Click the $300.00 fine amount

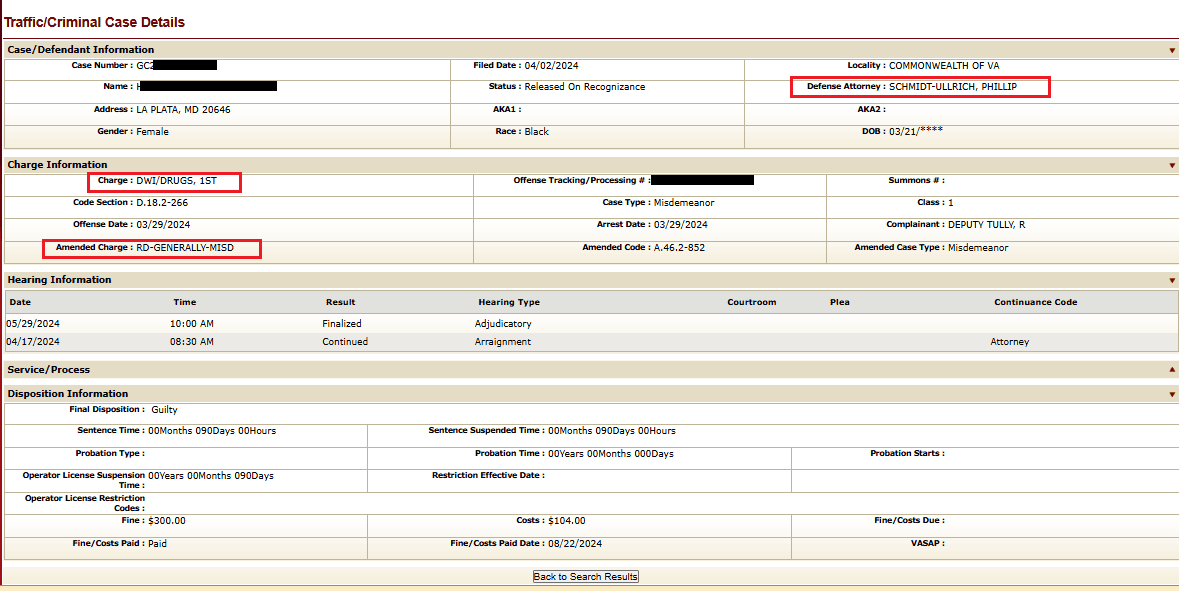(166, 521)
